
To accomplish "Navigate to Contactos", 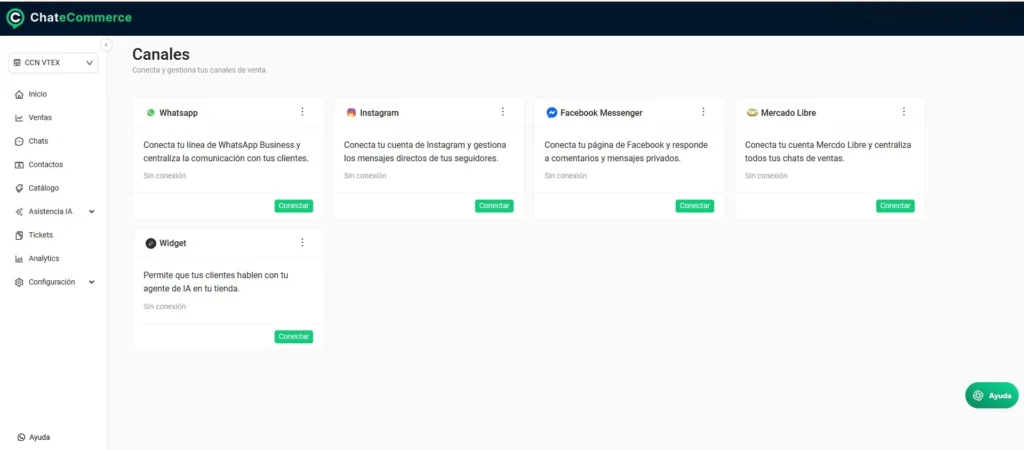I will 46,165.
